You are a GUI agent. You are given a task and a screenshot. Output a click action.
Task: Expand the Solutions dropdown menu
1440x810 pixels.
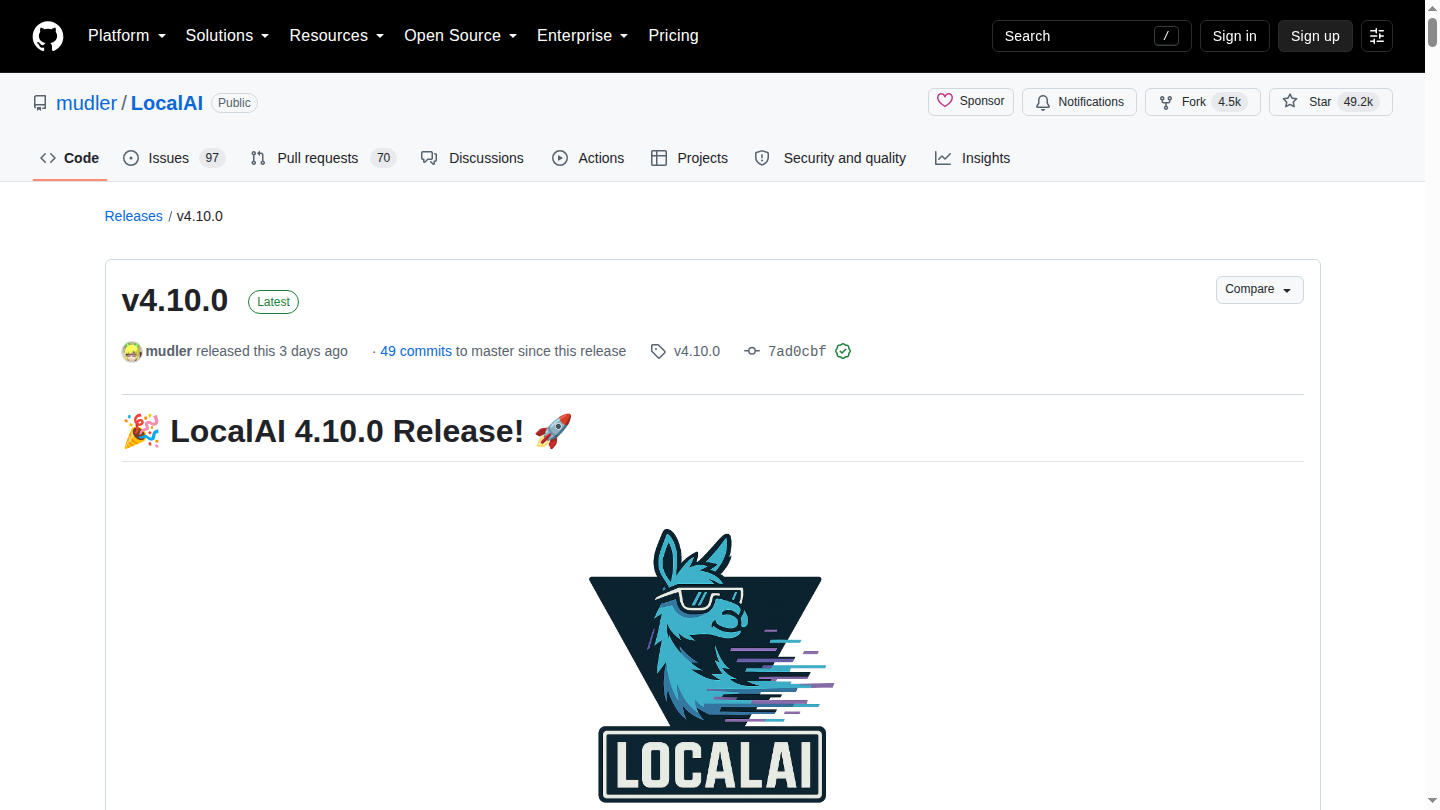click(x=227, y=36)
